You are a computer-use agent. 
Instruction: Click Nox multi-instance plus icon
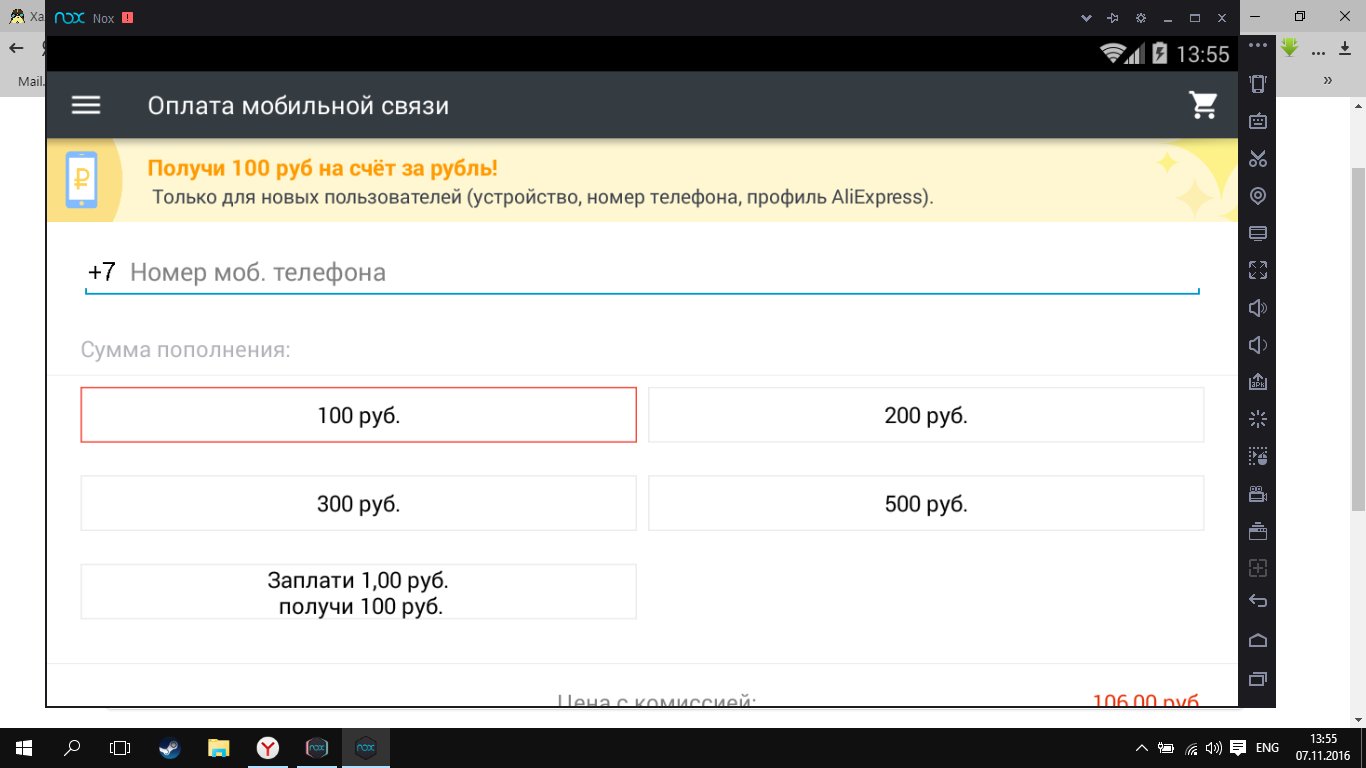click(x=1258, y=568)
